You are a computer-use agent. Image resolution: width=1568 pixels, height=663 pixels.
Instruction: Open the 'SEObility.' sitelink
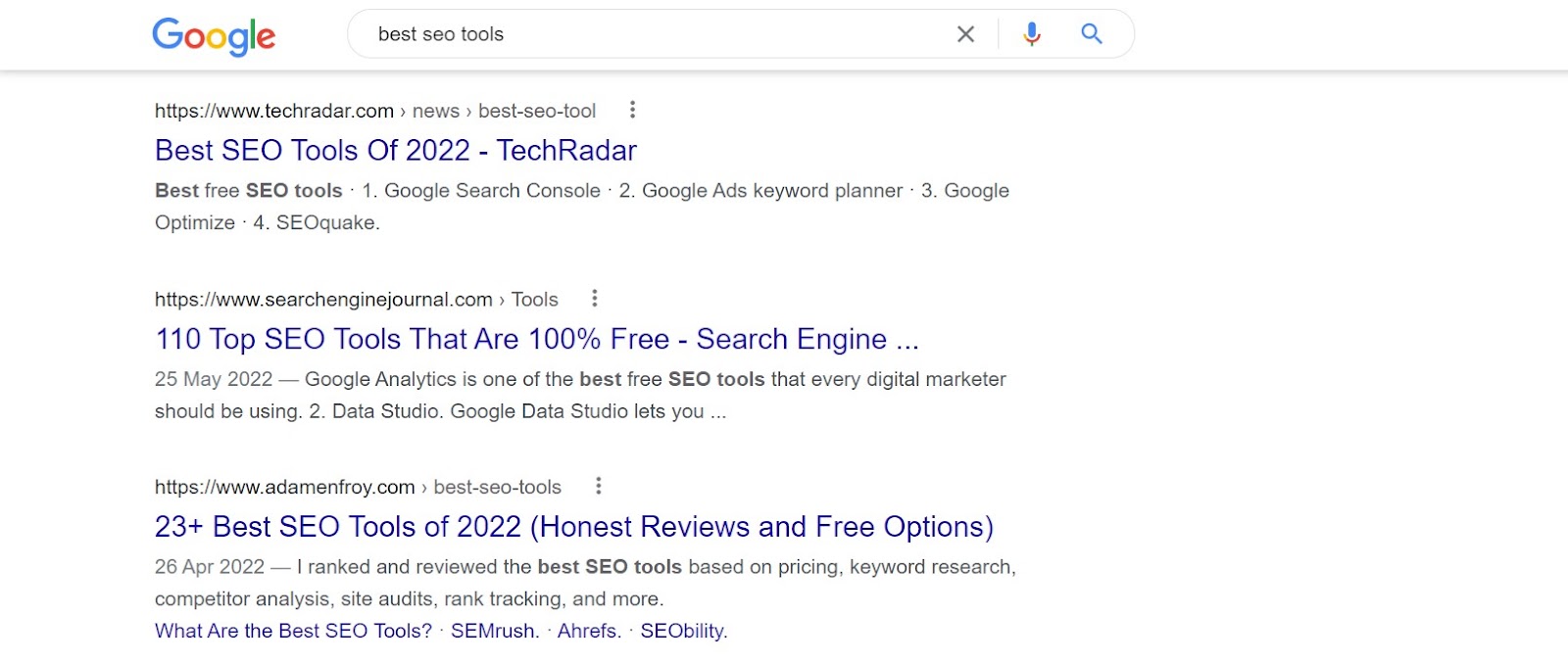(x=684, y=631)
